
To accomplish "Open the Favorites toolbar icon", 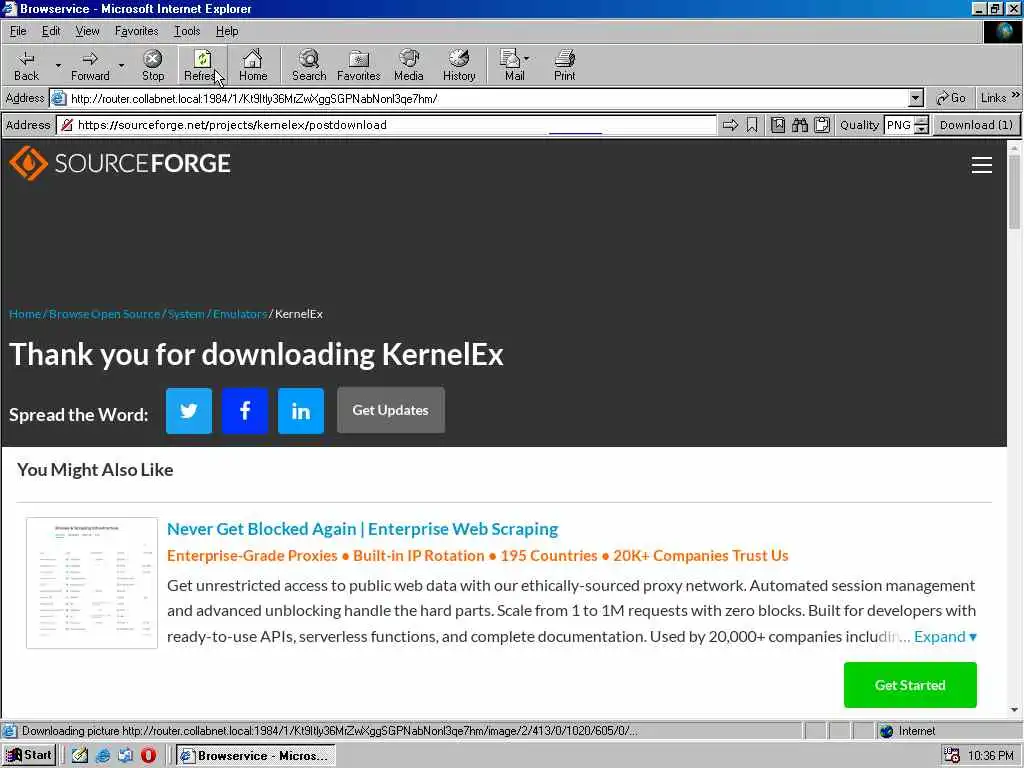I will point(359,65).
